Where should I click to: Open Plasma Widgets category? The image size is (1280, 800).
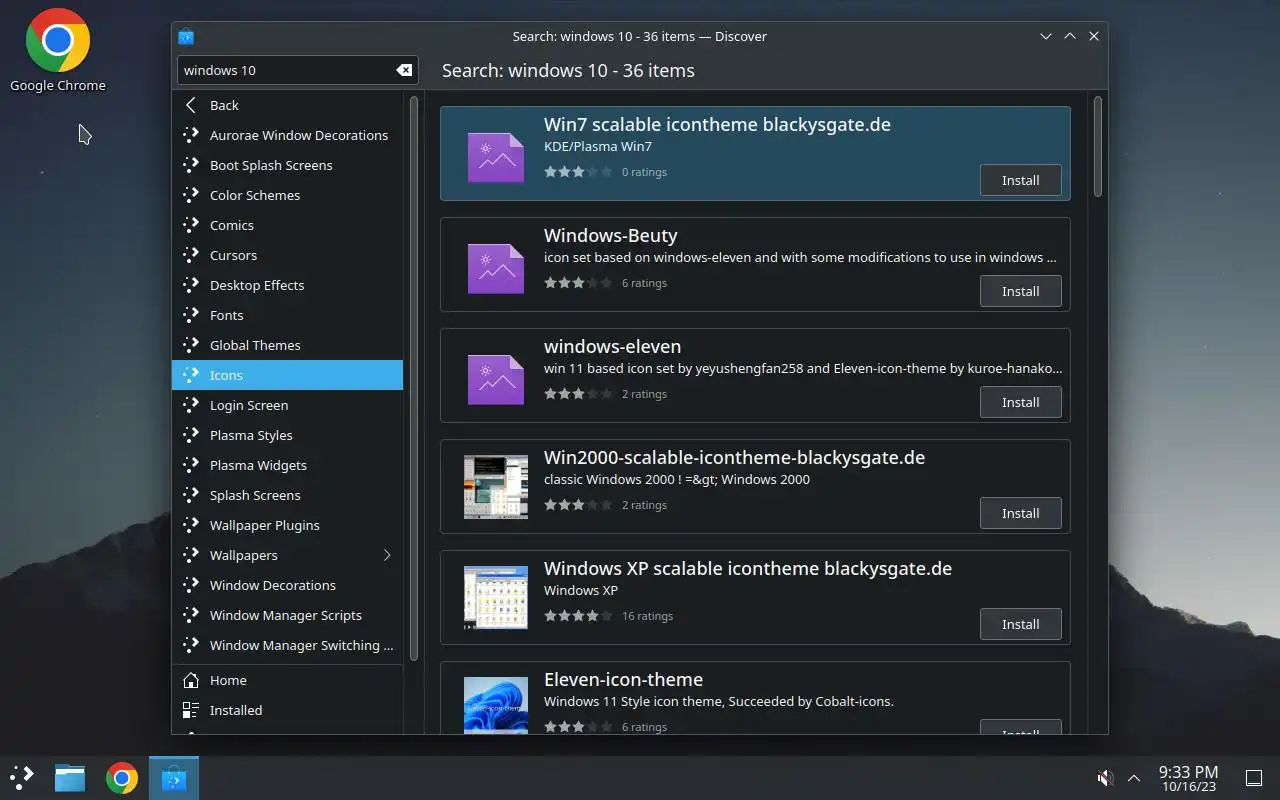[288, 465]
